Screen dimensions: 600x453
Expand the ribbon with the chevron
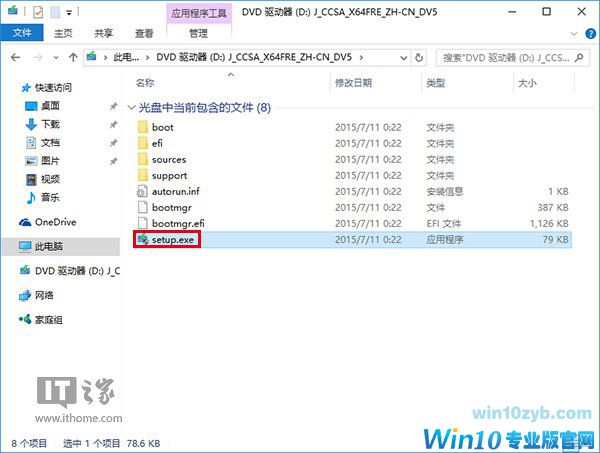[x=574, y=34]
